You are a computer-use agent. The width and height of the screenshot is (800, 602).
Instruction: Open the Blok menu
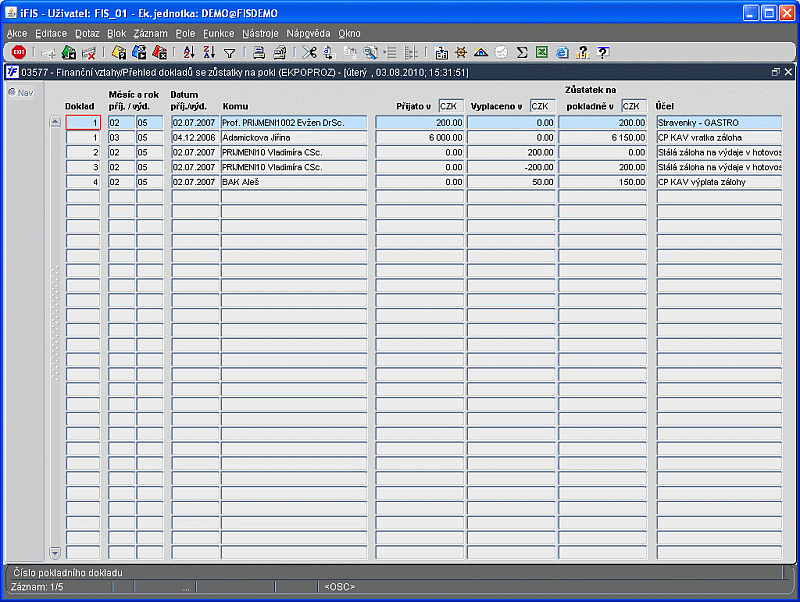coord(116,33)
